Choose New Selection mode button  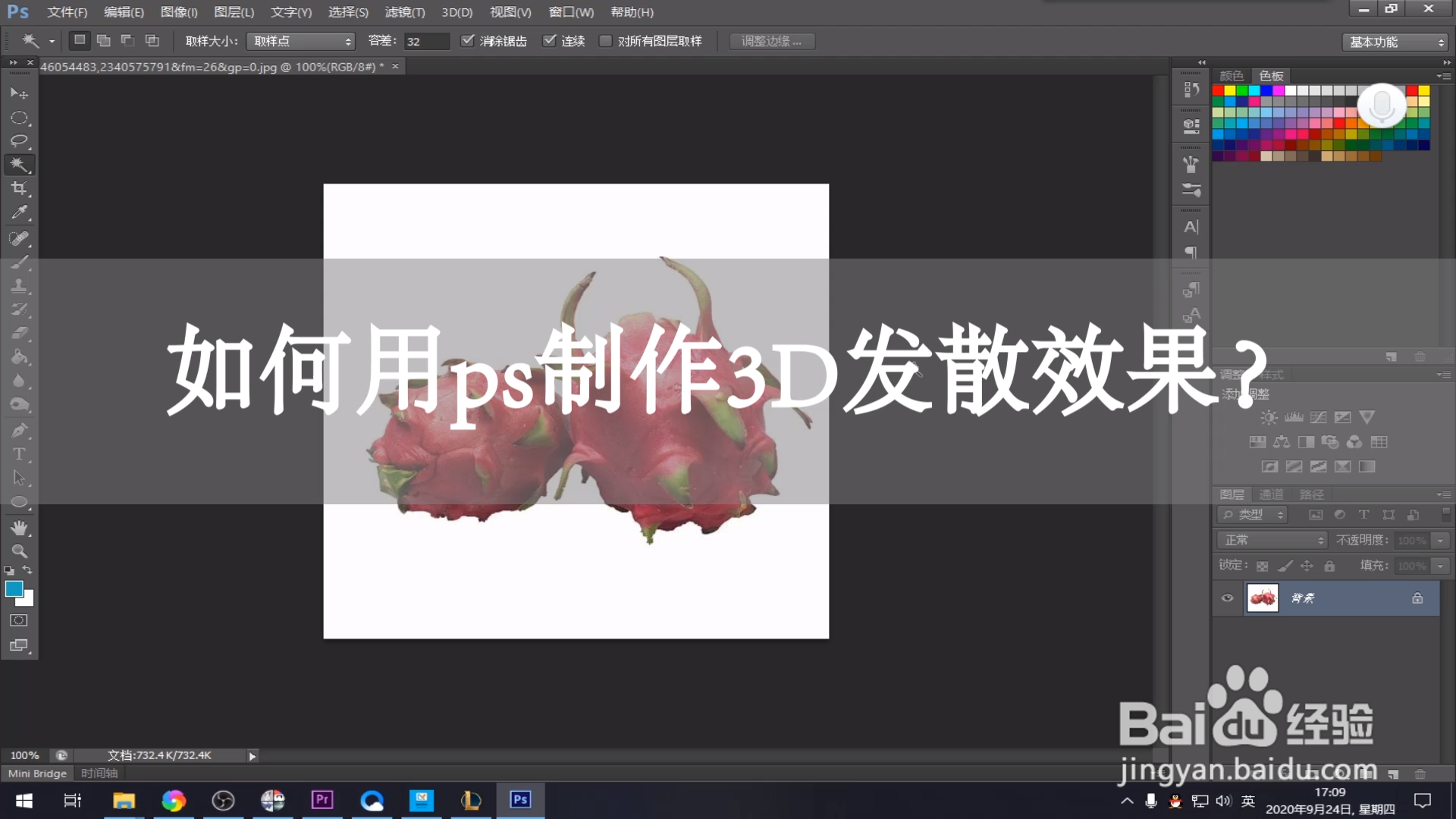coord(80,40)
